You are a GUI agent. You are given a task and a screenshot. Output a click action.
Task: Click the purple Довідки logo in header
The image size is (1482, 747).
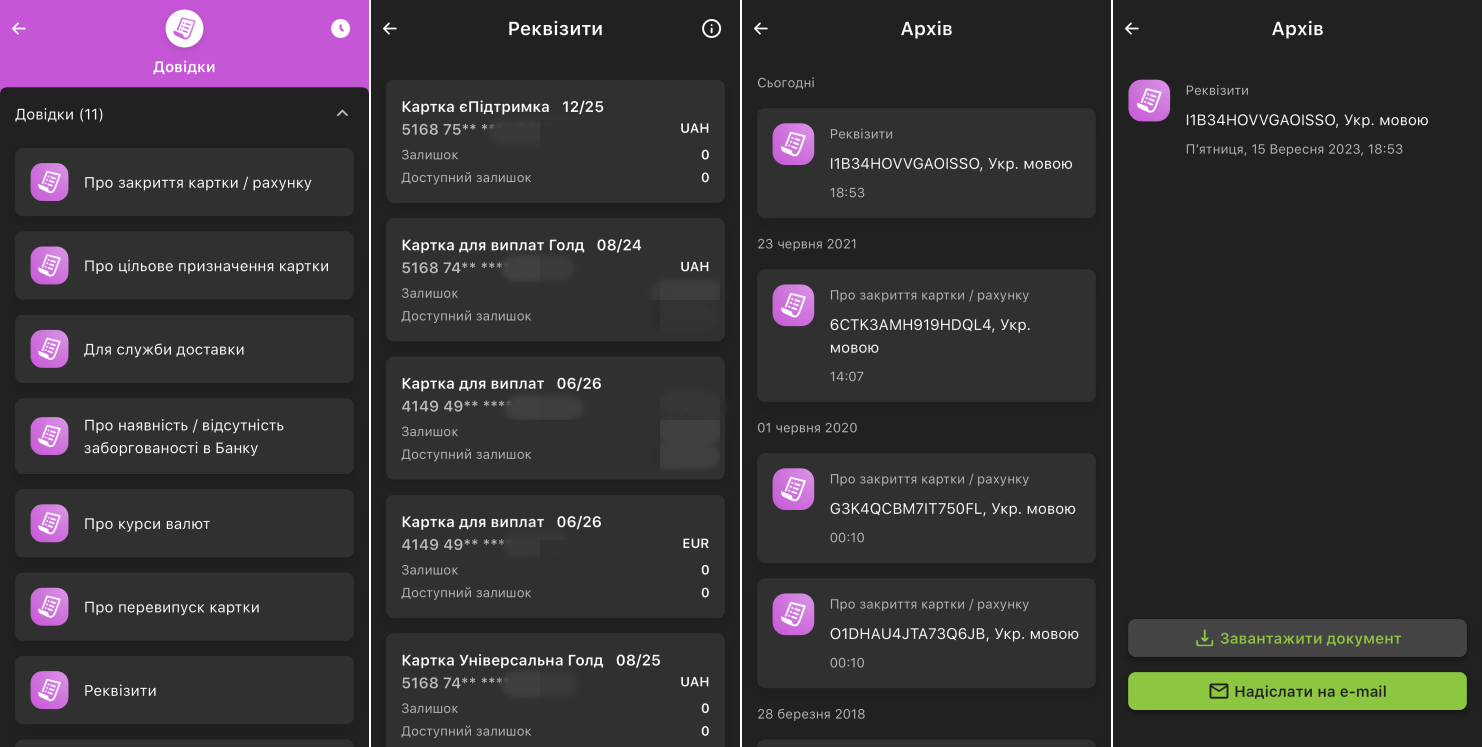[184, 29]
